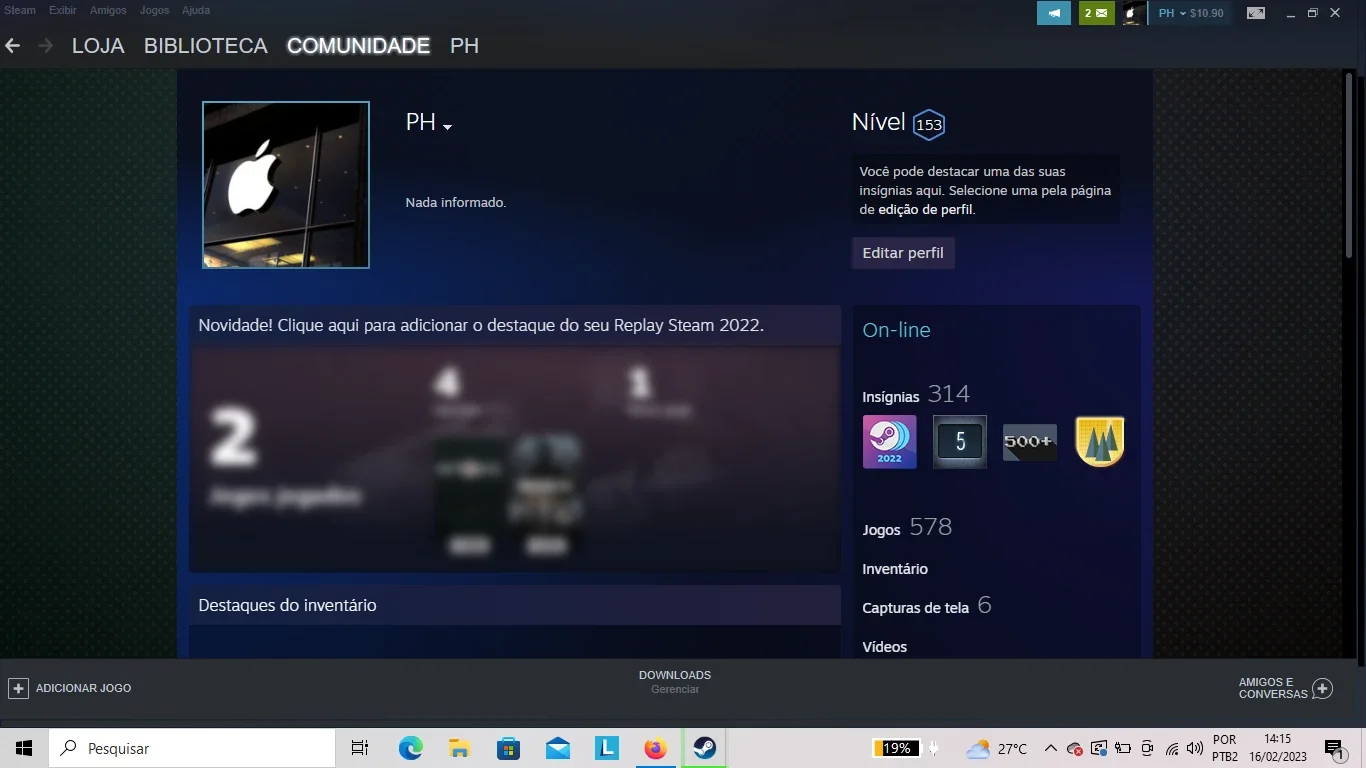Screen dimensions: 1366x768
Task: Open the Steam menu
Action: 20,10
